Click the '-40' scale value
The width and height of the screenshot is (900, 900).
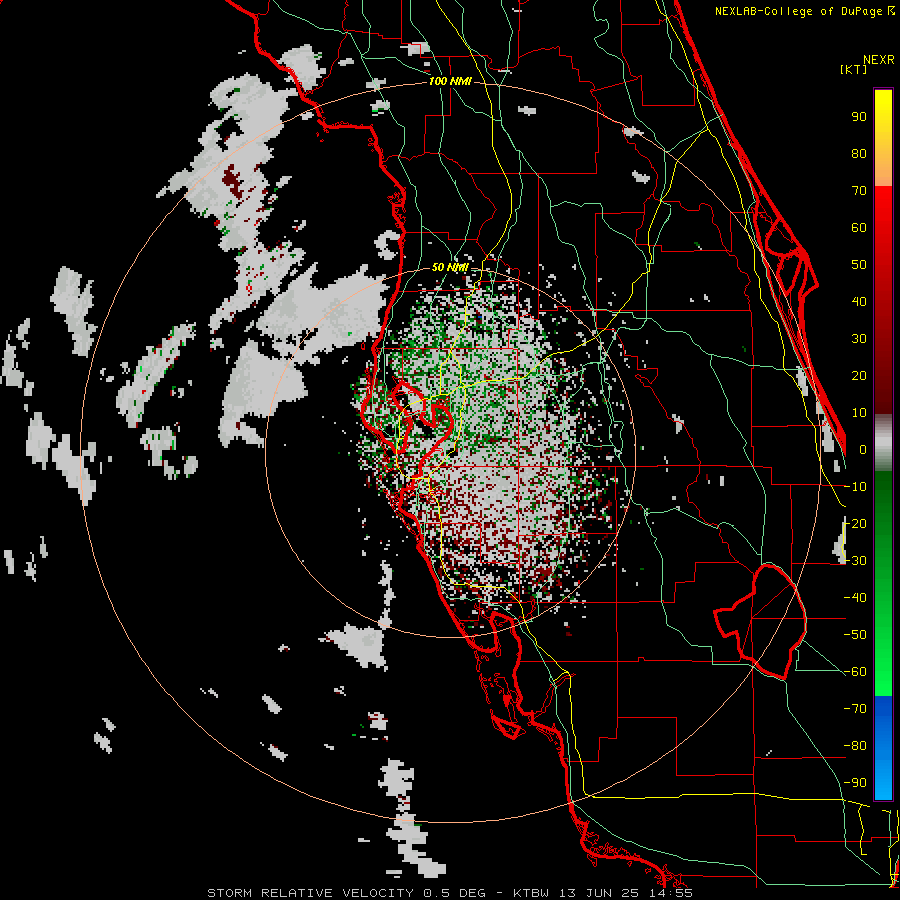(855, 598)
